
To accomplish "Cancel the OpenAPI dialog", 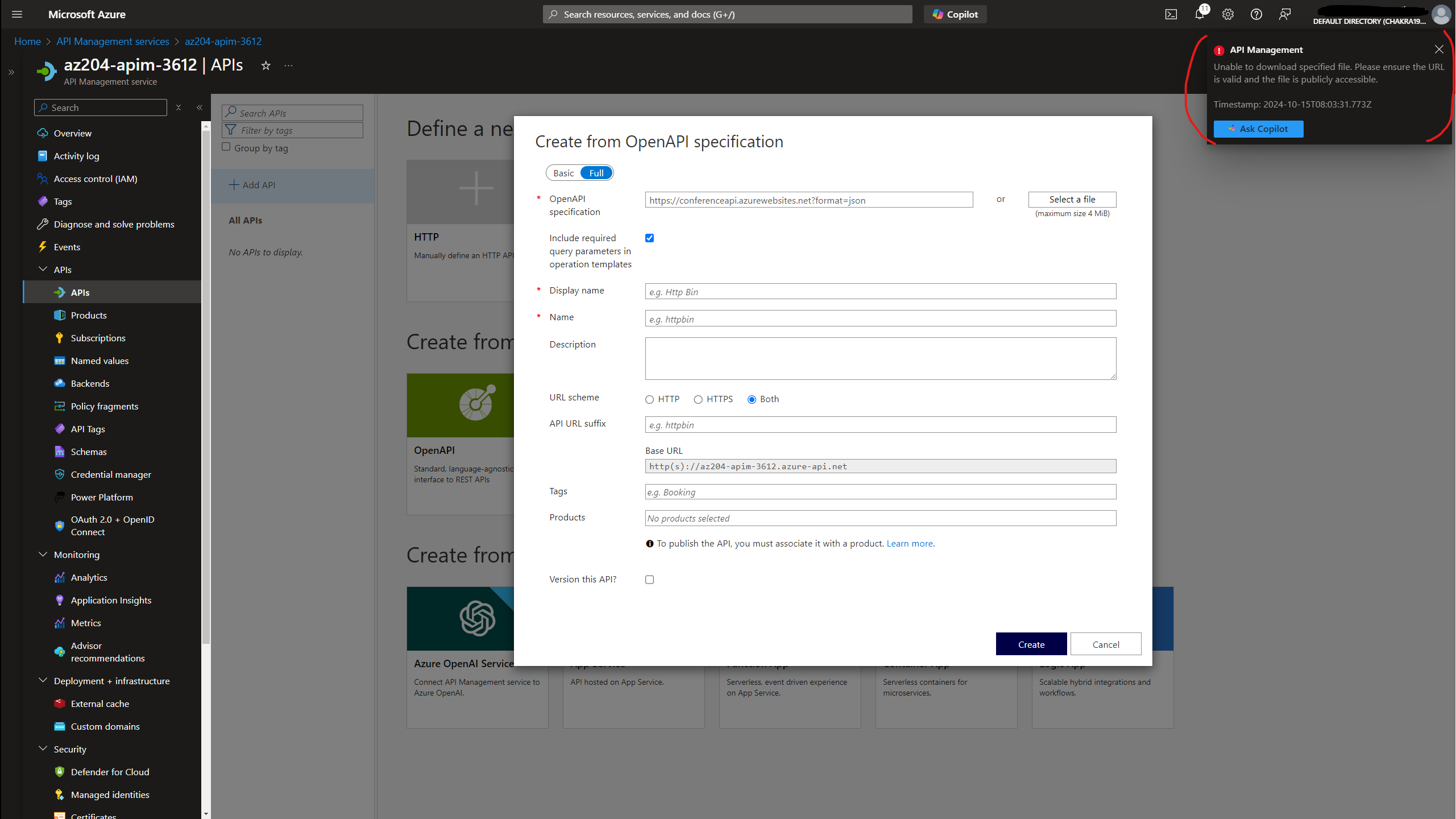I will [x=1105, y=644].
